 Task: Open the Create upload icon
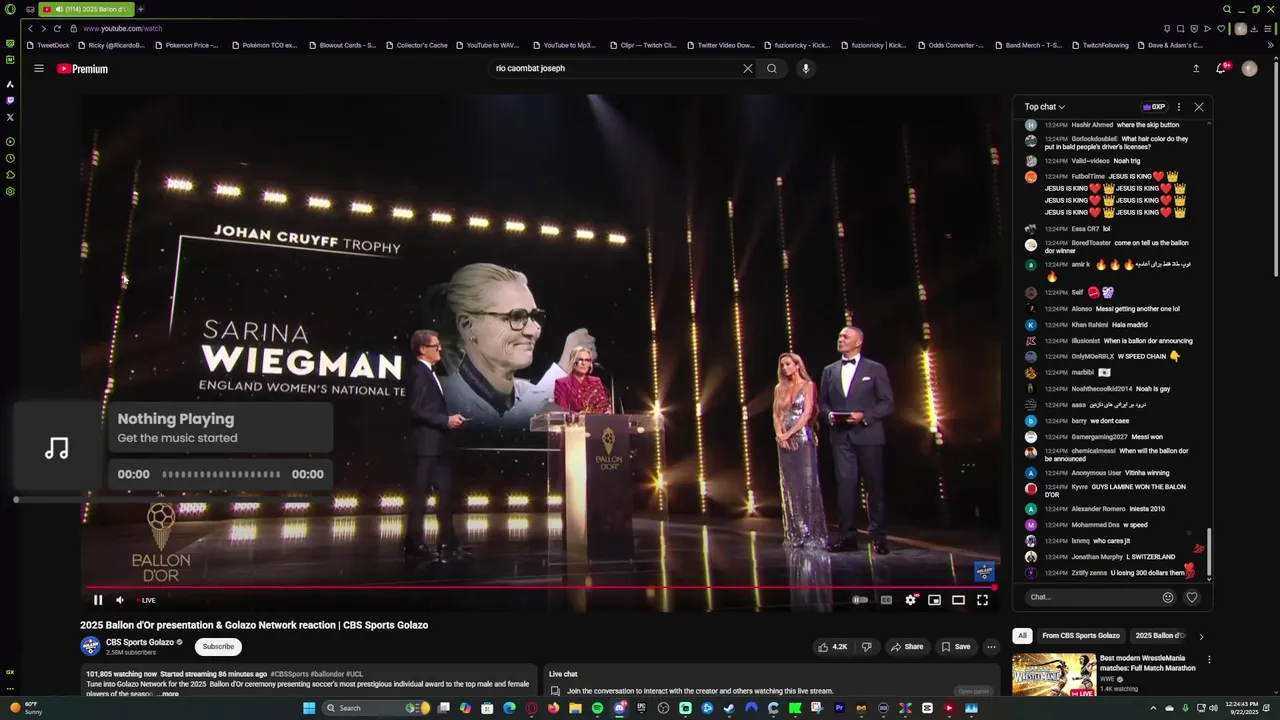click(x=1196, y=68)
